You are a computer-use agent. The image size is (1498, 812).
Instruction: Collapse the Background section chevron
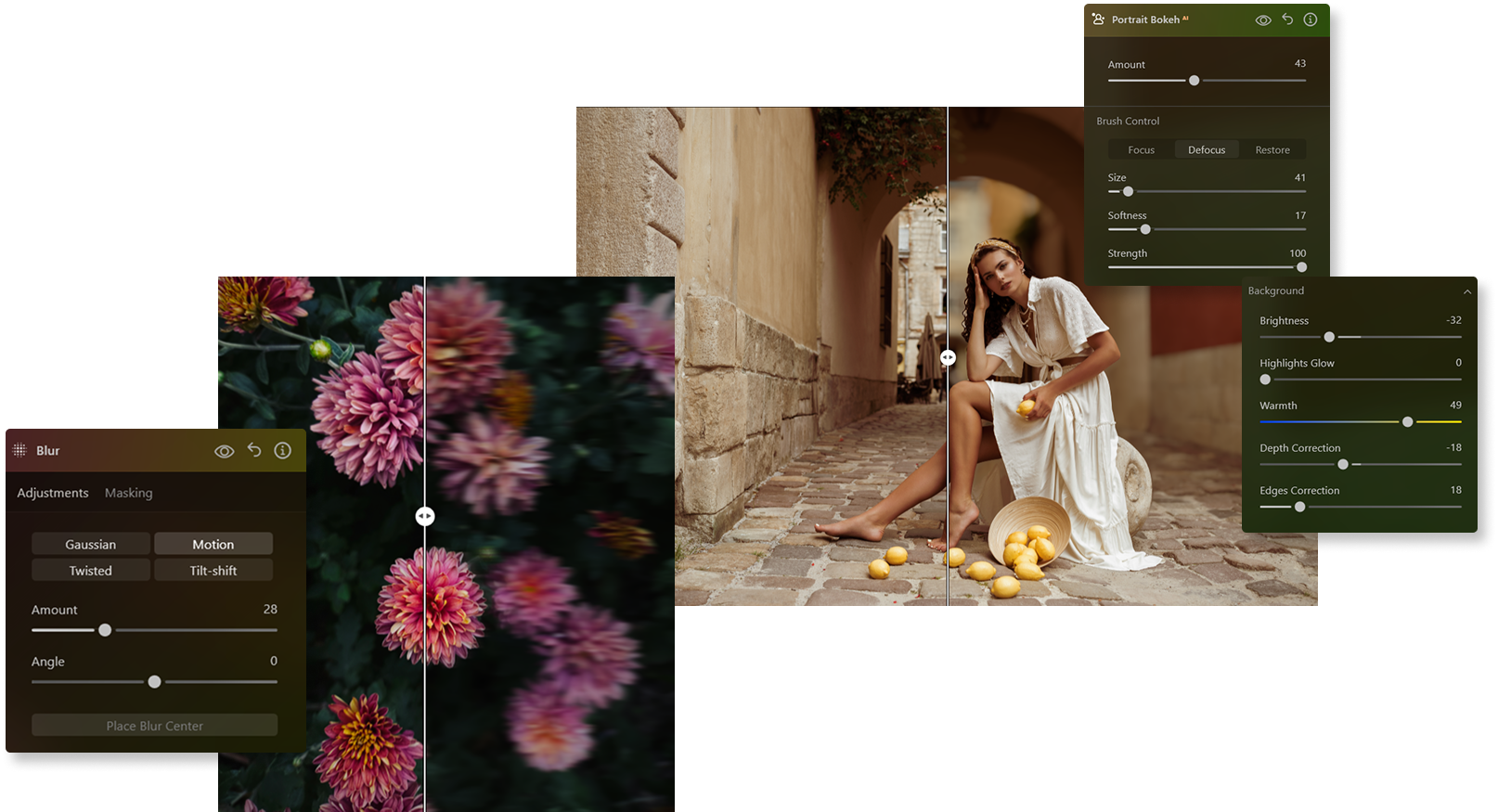[x=1467, y=291]
